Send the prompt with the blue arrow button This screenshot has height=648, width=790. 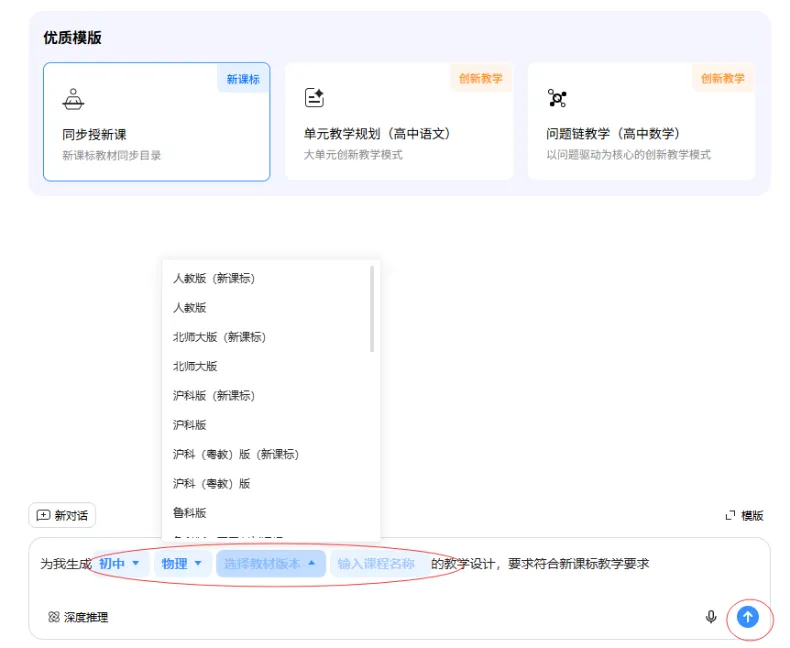[748, 617]
